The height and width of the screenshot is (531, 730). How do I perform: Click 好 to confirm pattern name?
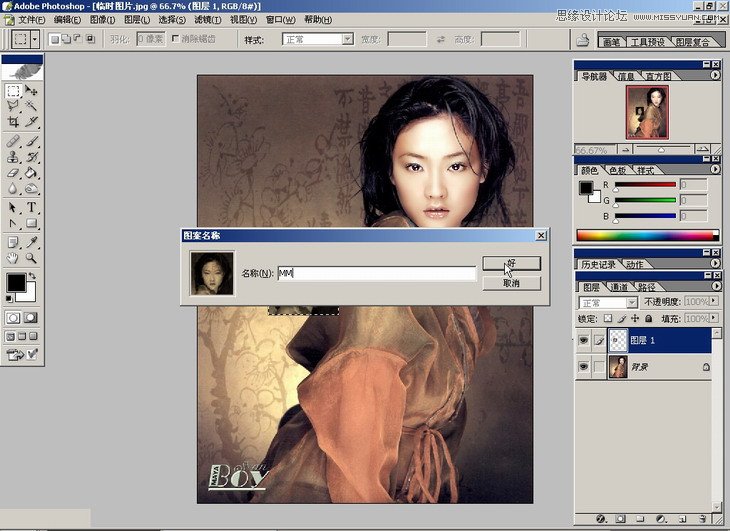(x=512, y=263)
